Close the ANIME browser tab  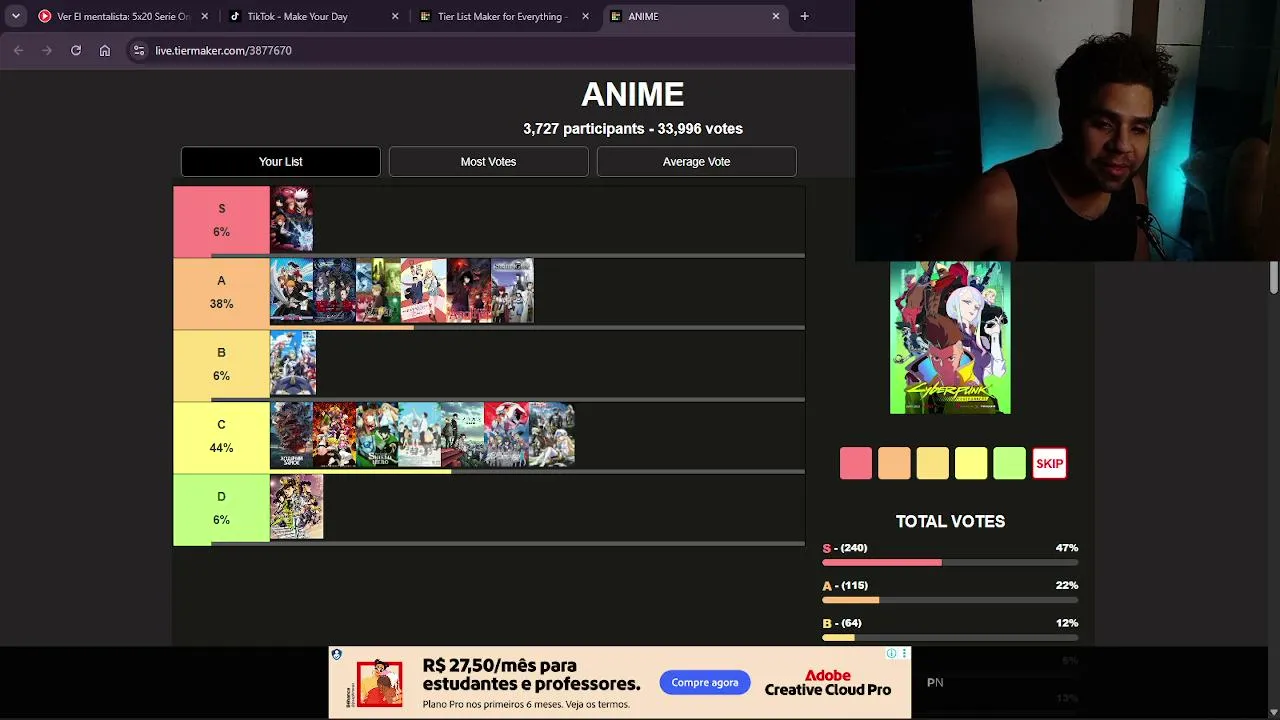point(775,16)
